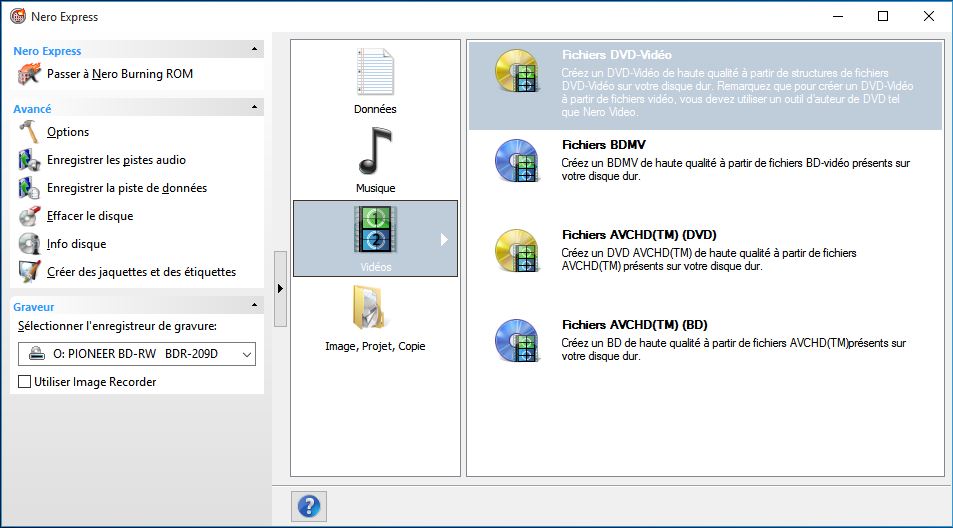This screenshot has width=953, height=528.
Task: Hide the side panel with arrow handle
Action: point(280,289)
